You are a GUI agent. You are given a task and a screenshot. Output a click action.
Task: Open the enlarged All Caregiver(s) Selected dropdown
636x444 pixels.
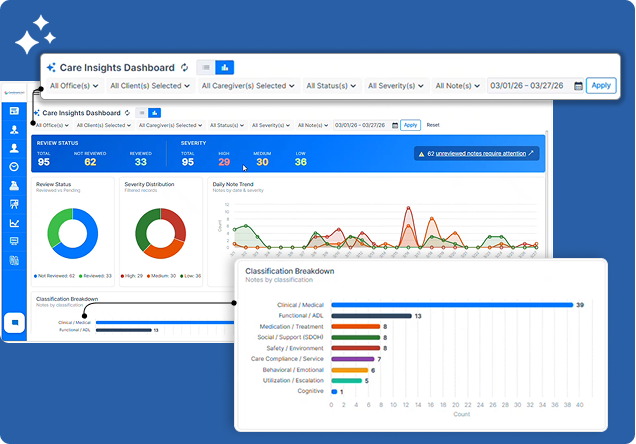click(248, 86)
